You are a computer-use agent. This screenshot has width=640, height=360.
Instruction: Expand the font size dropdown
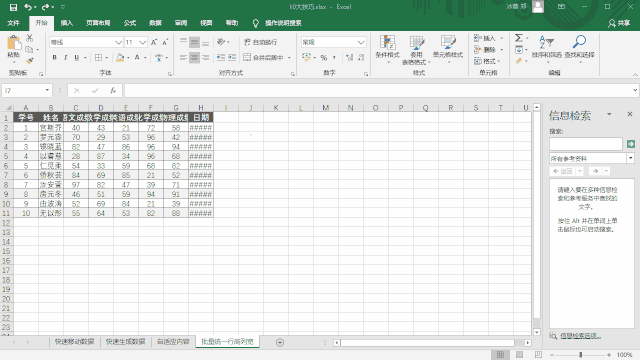click(142, 42)
